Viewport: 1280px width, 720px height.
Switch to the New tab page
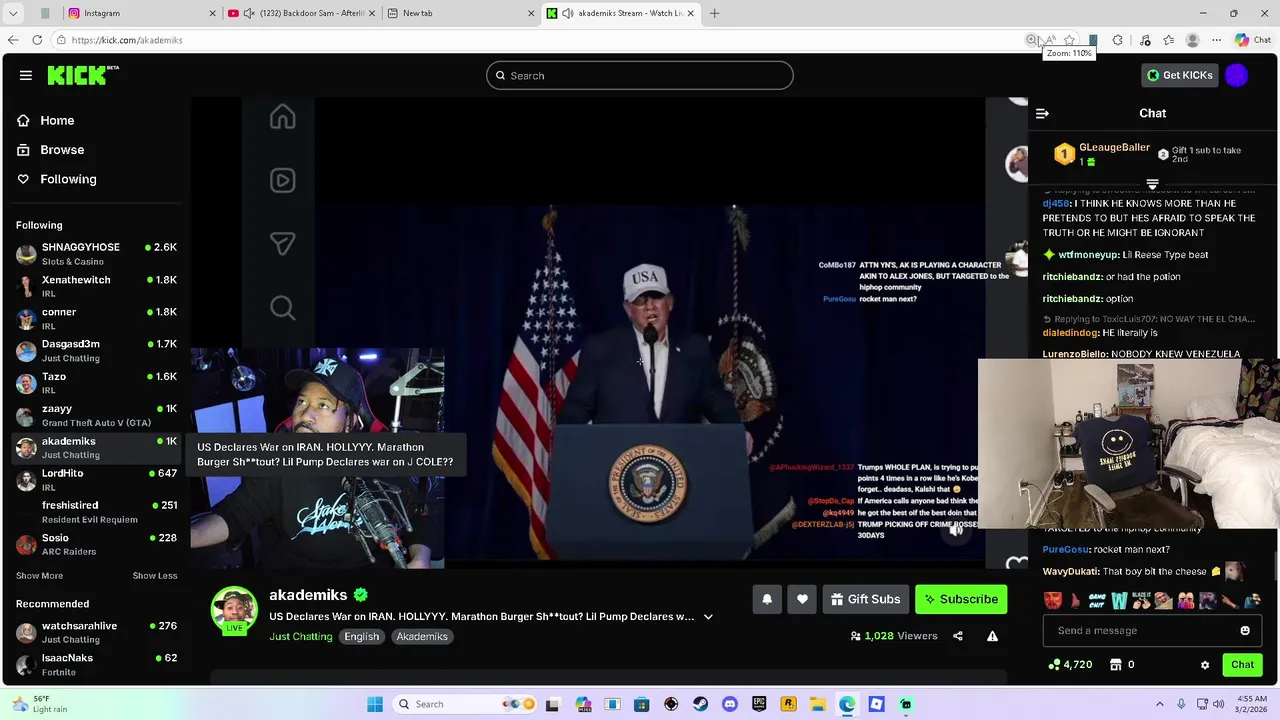point(460,13)
